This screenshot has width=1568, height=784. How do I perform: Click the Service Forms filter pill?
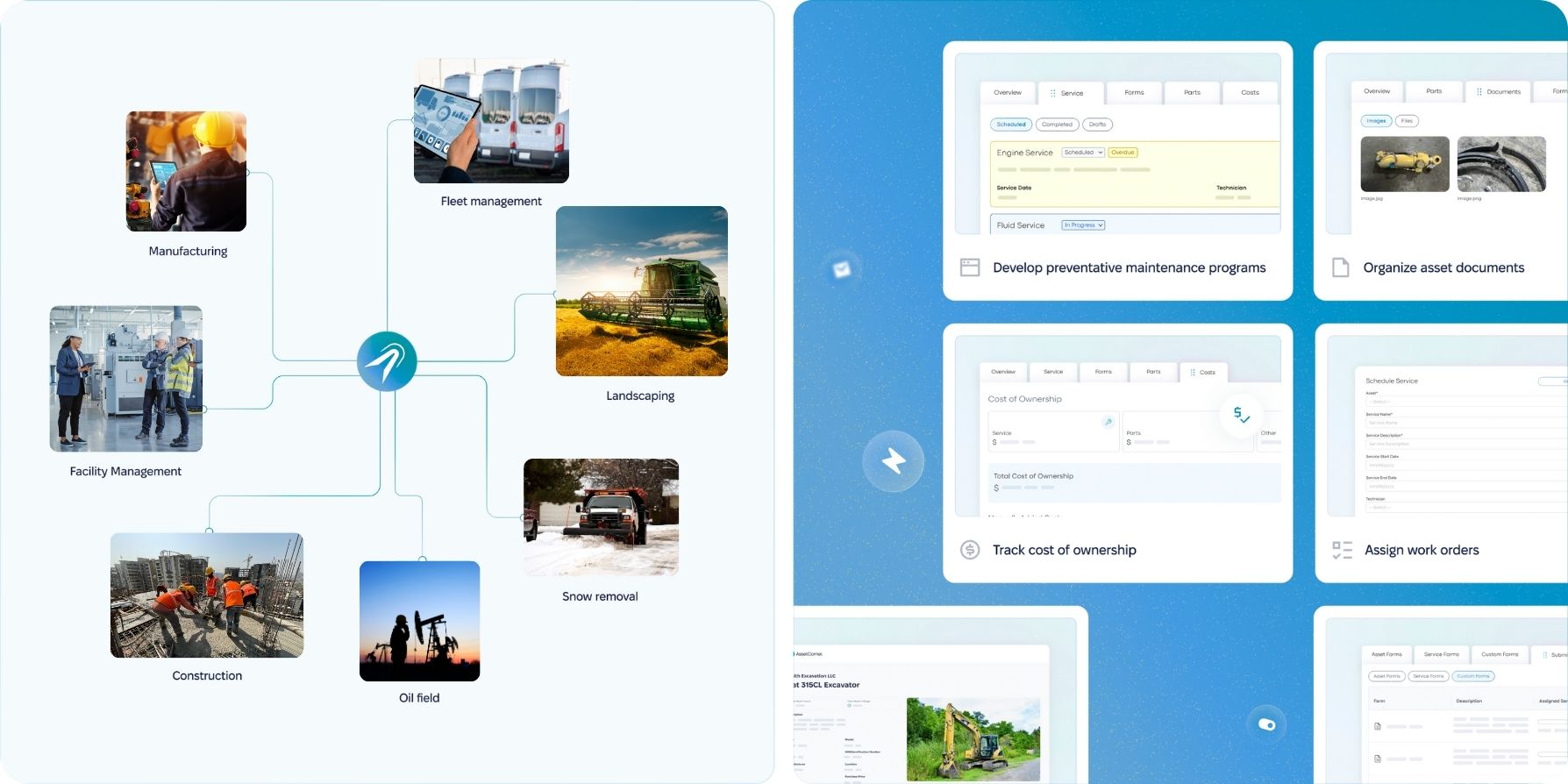1429,676
